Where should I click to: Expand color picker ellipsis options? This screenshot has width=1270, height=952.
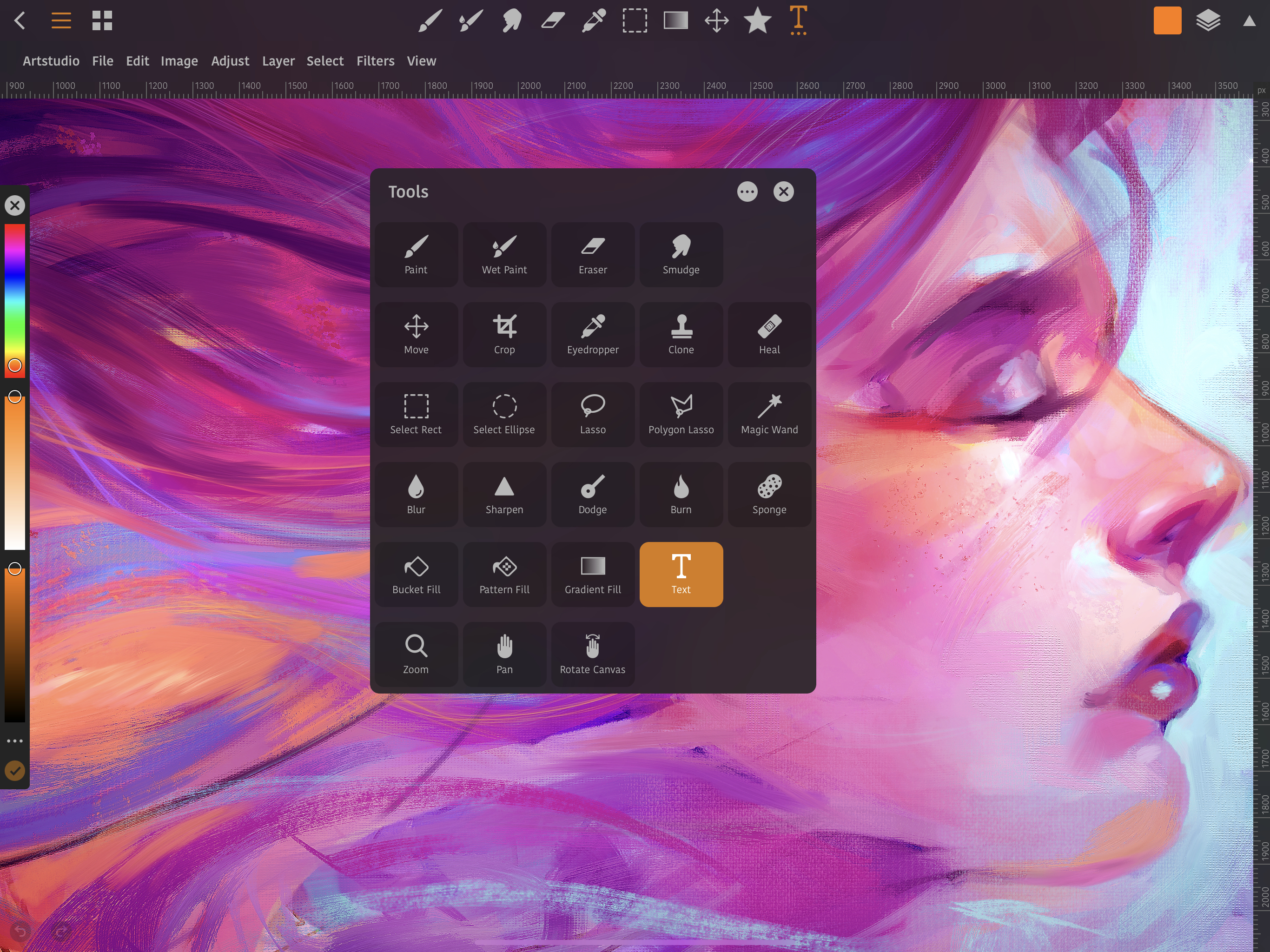[x=15, y=740]
